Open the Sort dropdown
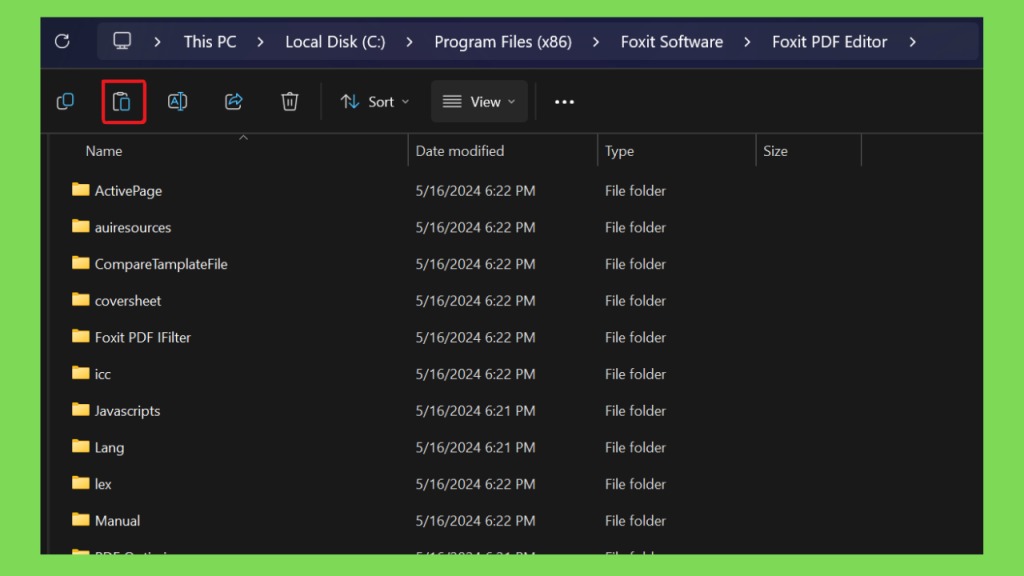 [x=375, y=102]
